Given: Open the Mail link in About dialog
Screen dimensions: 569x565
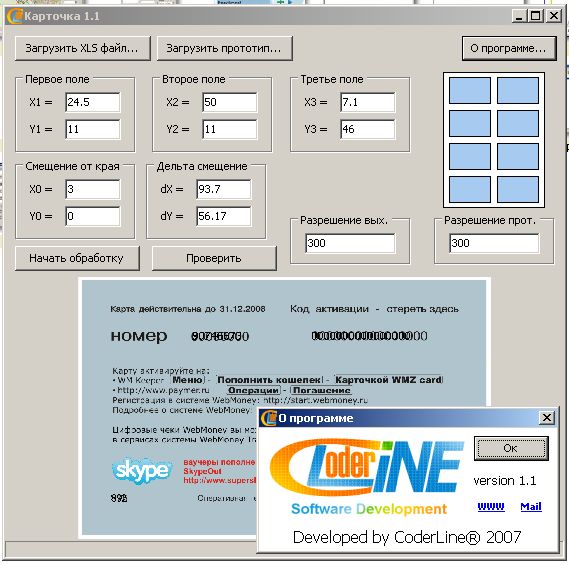Looking at the screenshot, I should [531, 507].
